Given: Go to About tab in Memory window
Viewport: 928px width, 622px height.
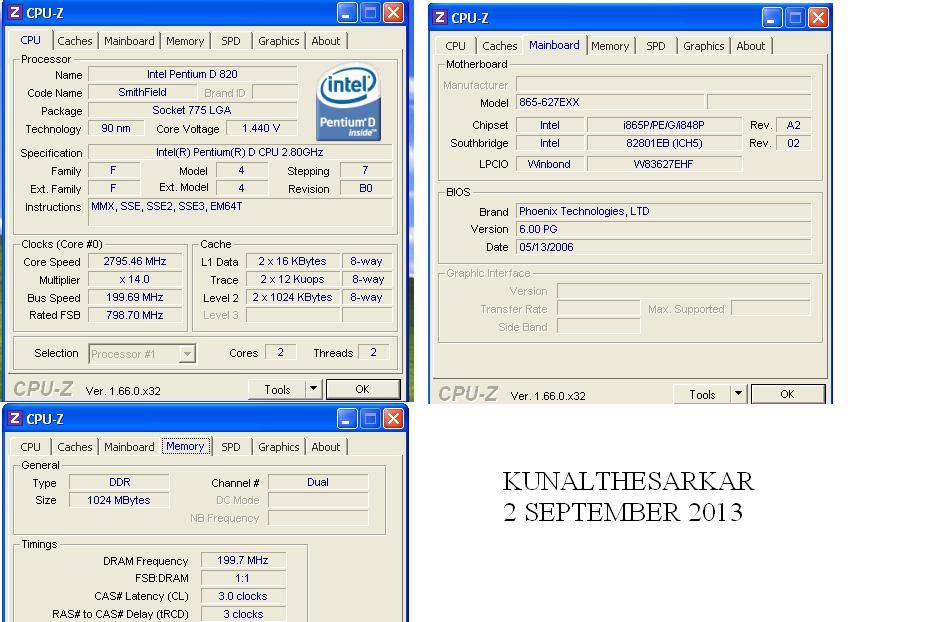Looking at the screenshot, I should click(326, 447).
